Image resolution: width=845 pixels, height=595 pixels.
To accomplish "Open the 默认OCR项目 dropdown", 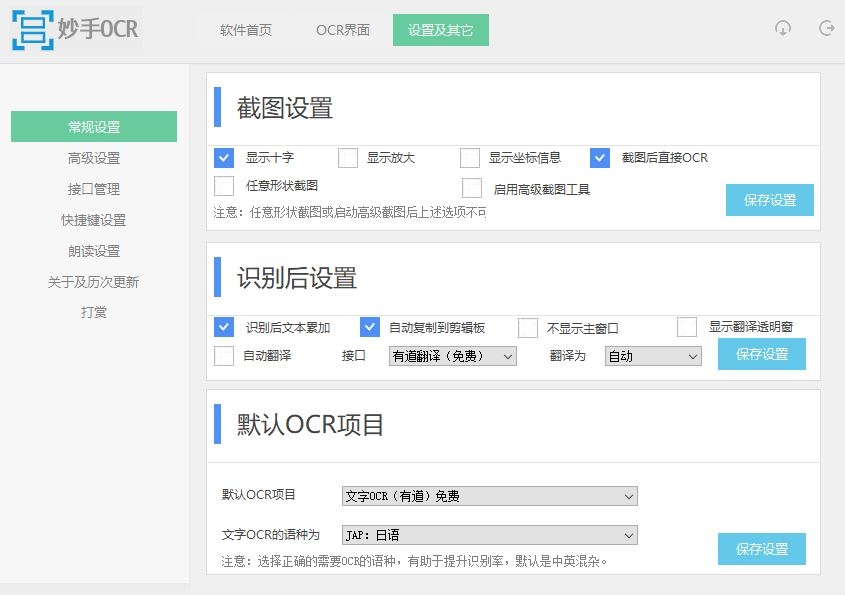I will [x=490, y=496].
